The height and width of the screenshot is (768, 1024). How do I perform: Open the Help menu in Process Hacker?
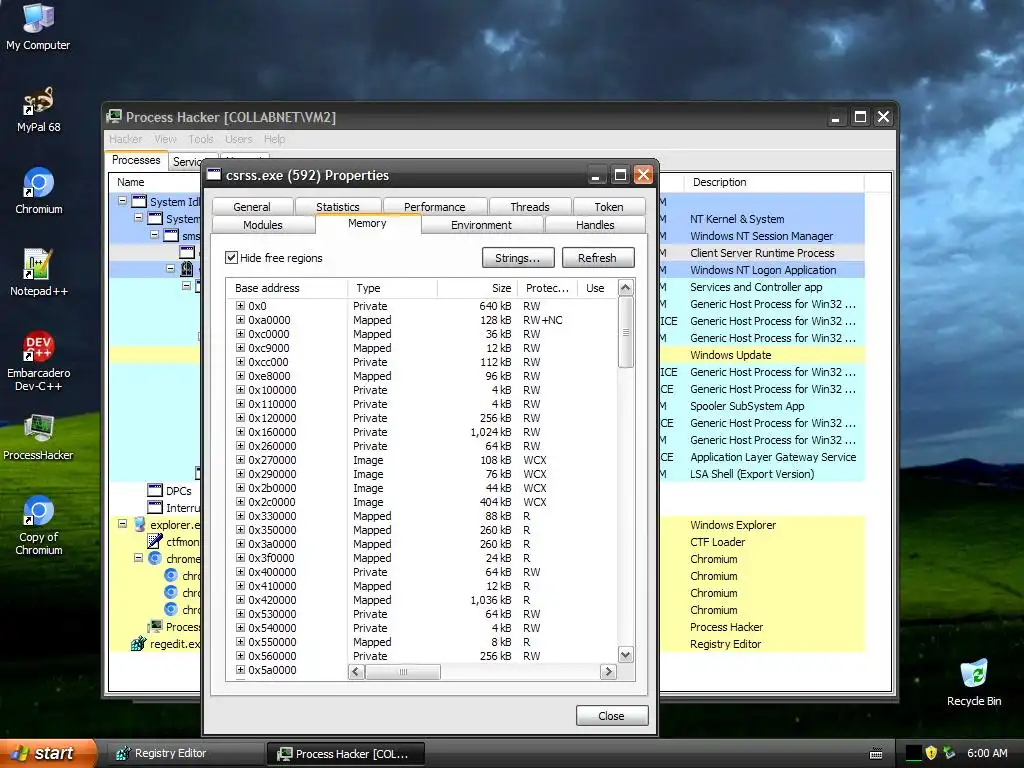click(x=274, y=139)
